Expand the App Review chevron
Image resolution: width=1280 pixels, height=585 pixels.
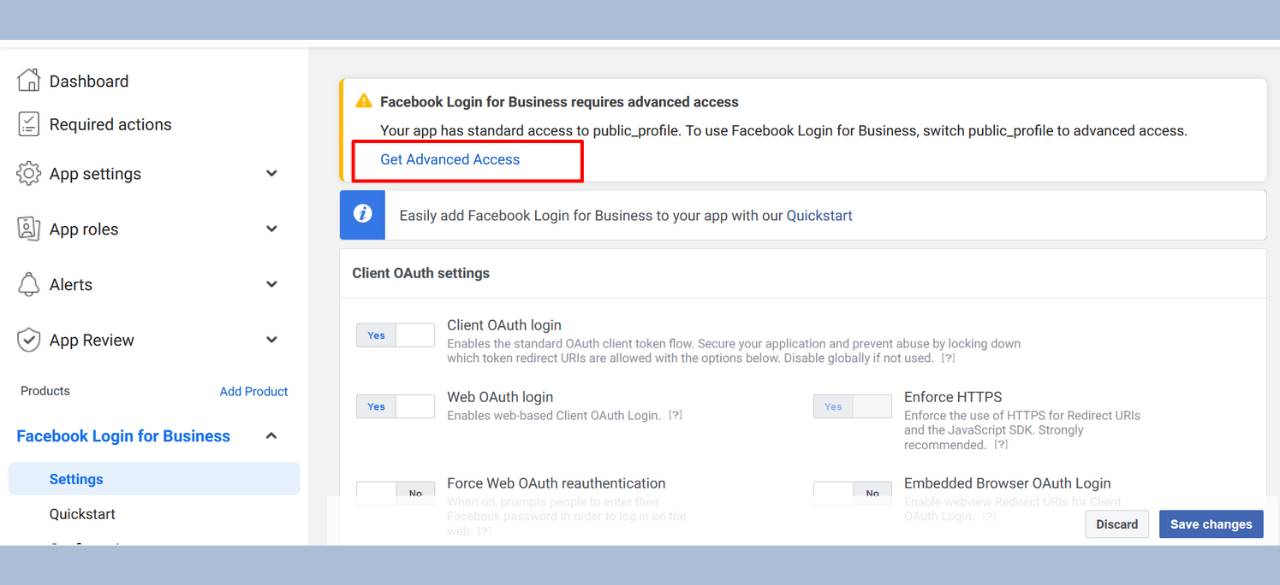(x=272, y=340)
